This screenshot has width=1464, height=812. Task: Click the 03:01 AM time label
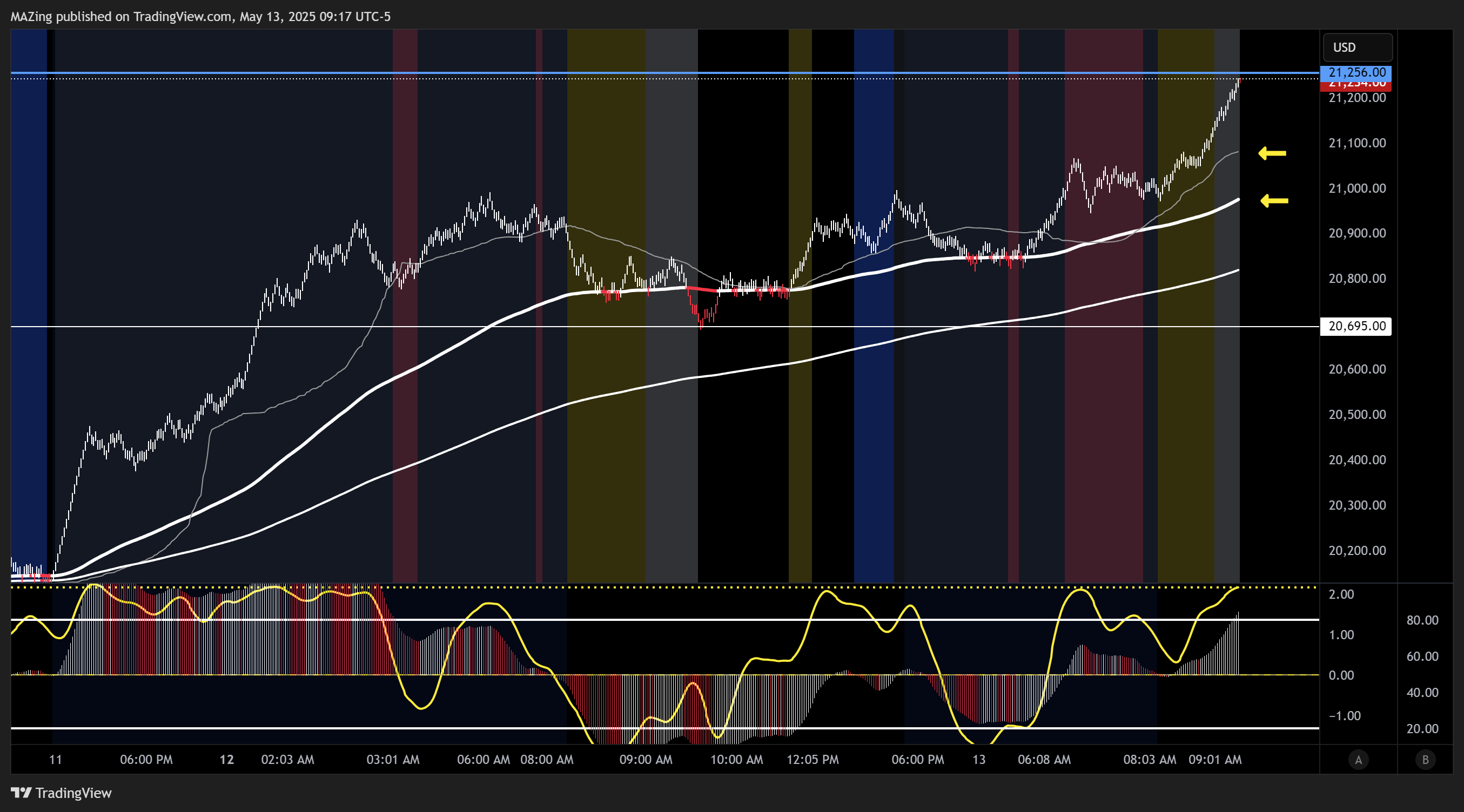(x=393, y=760)
